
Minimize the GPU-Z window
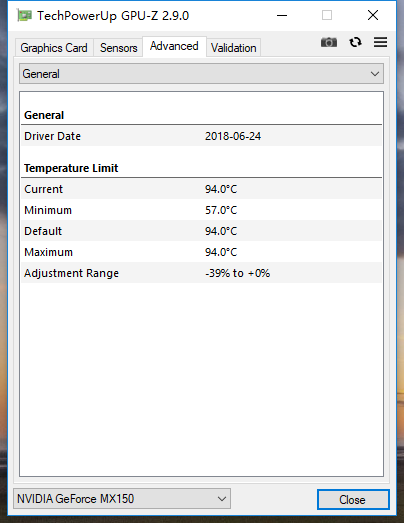pos(282,15)
